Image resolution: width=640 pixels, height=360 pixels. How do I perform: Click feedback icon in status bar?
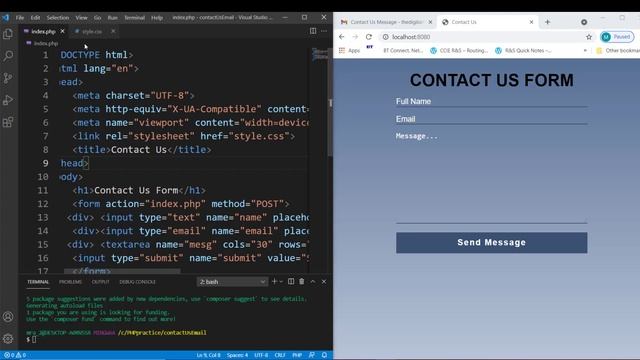[312, 355]
